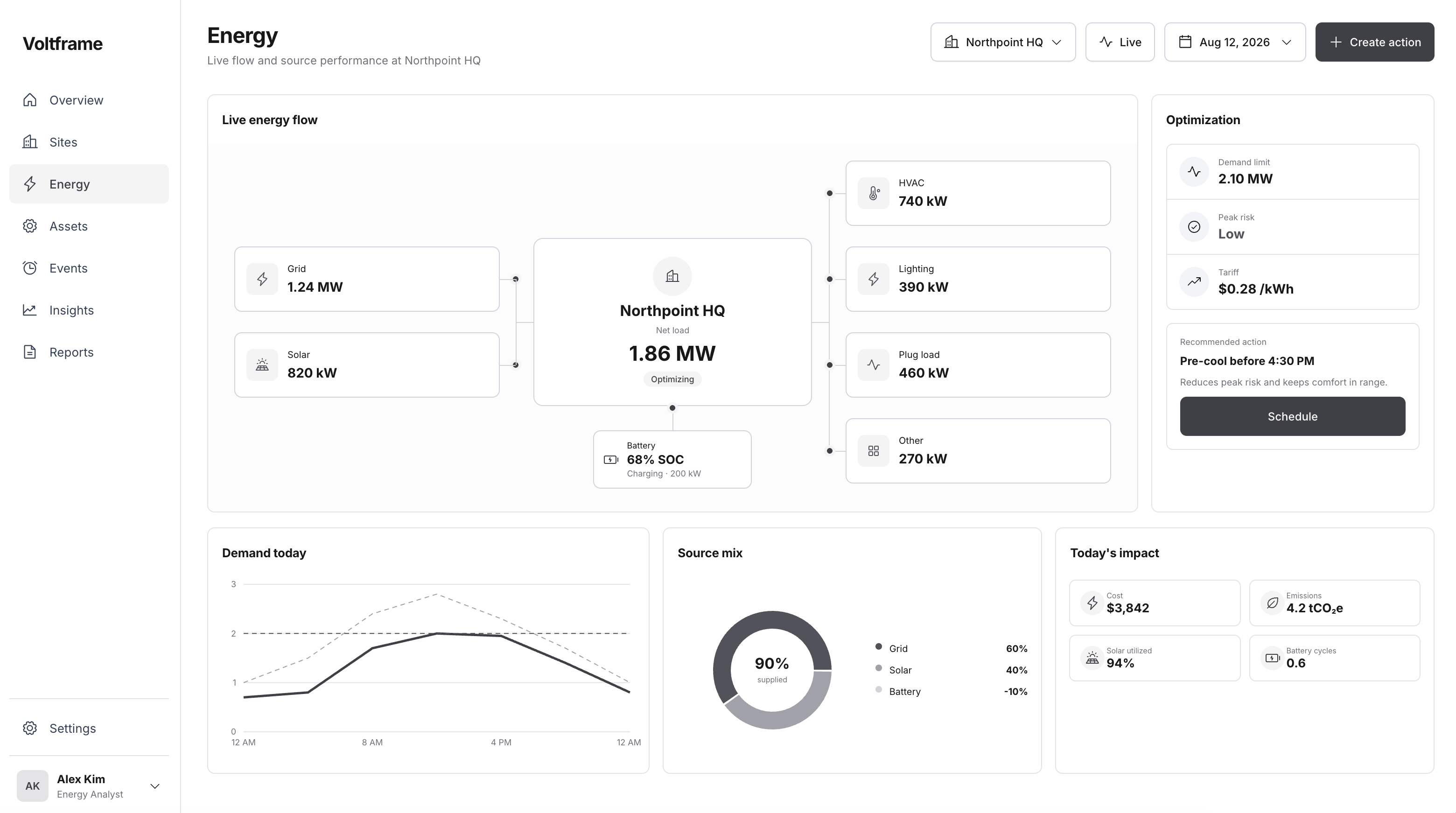
Task: Click the Battery charging icon in flow
Action: (611, 460)
